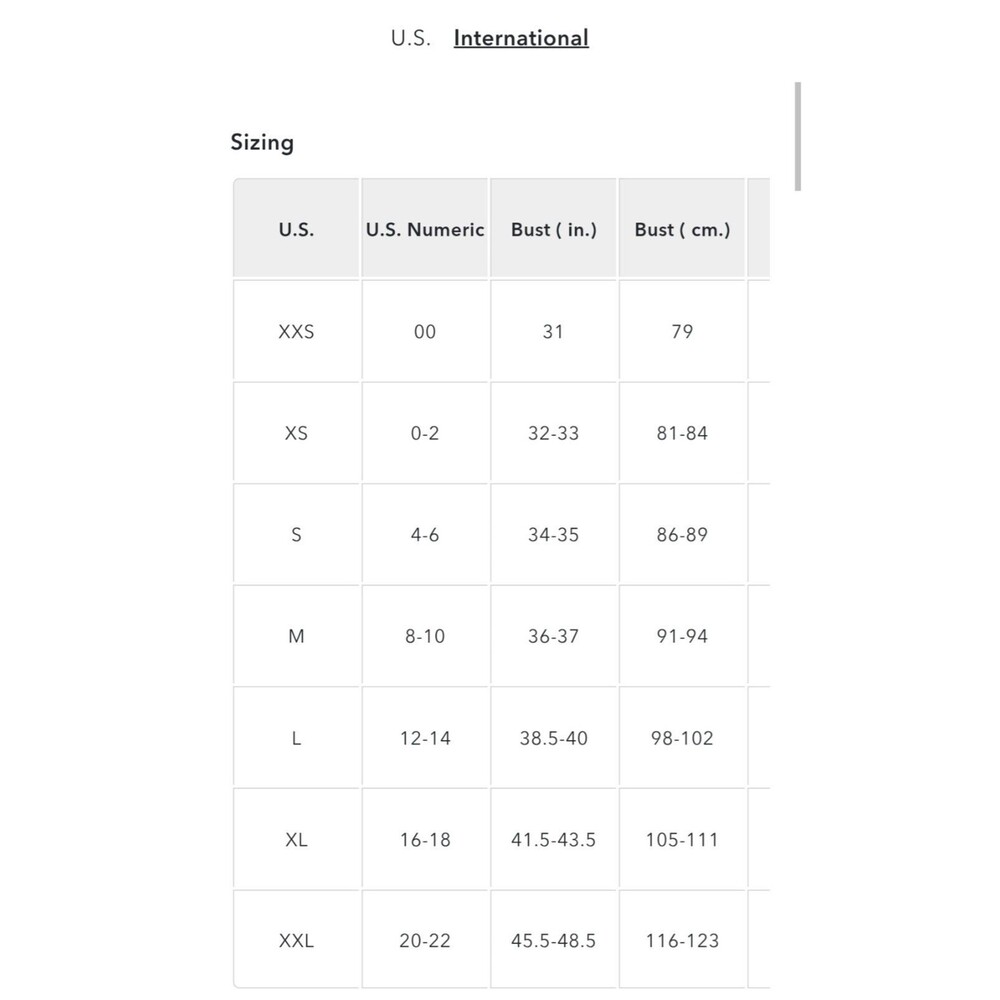Select the XL size row label
1000x1000 pixels.
tap(297, 839)
